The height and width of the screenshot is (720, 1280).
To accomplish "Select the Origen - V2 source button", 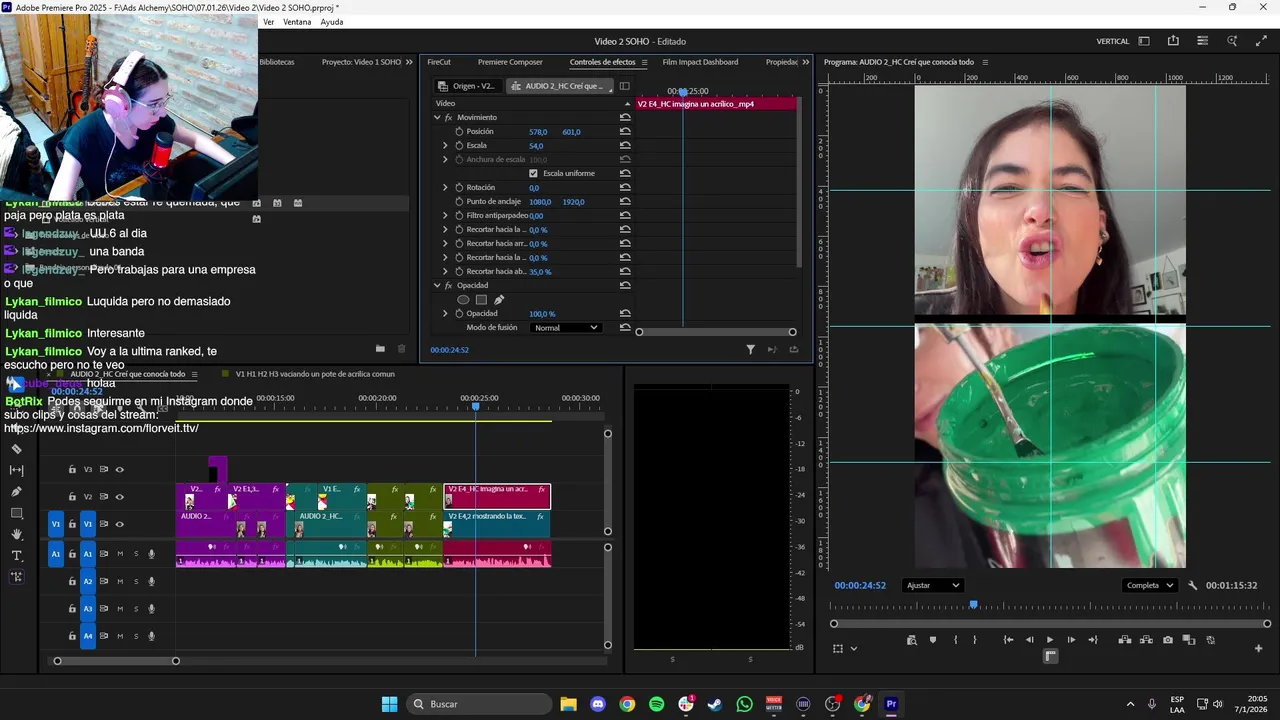I will [467, 86].
